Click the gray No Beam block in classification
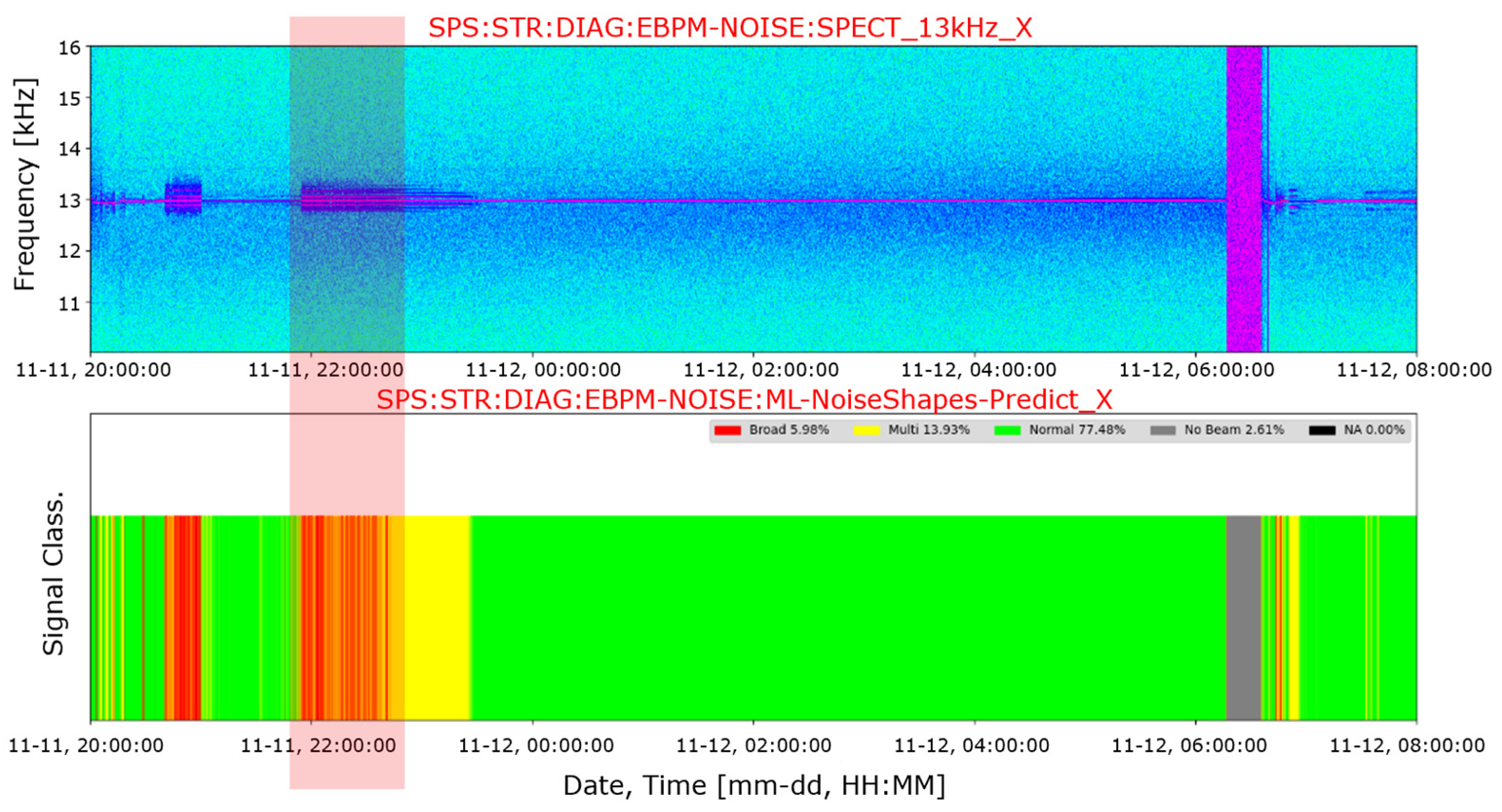1502x812 pixels. click(1244, 618)
